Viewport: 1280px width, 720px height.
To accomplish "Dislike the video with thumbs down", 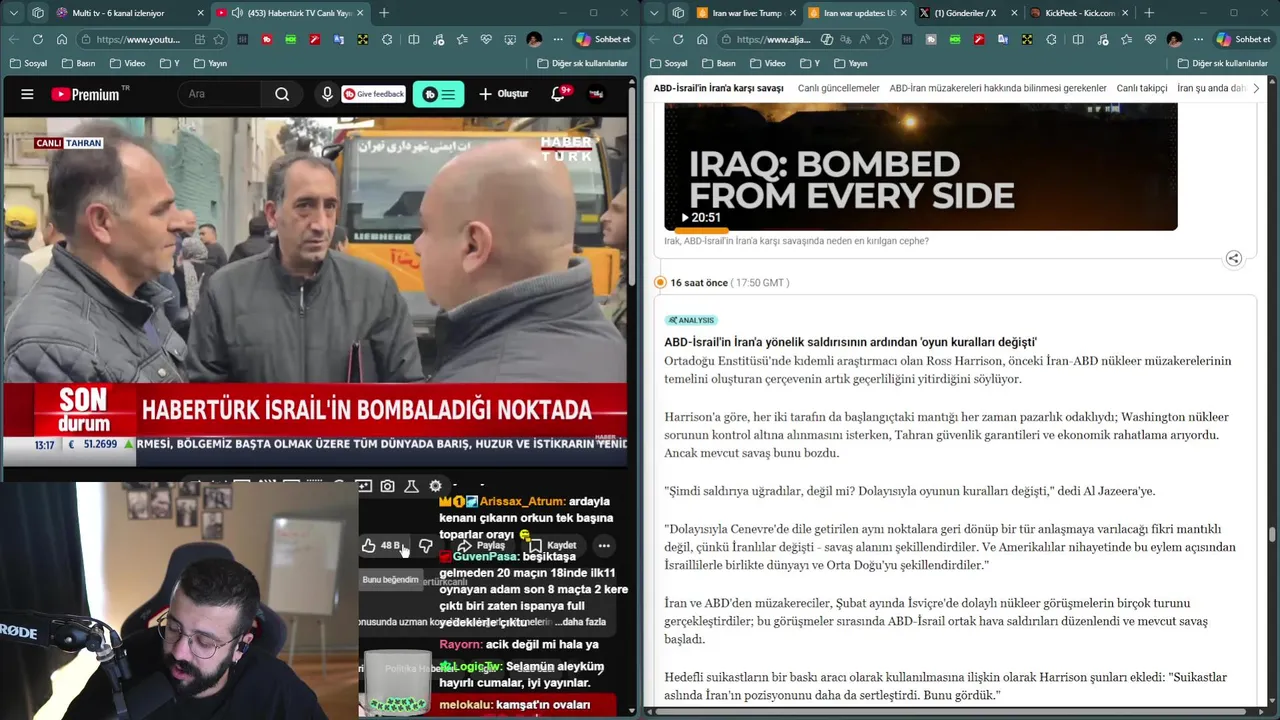I will [426, 545].
